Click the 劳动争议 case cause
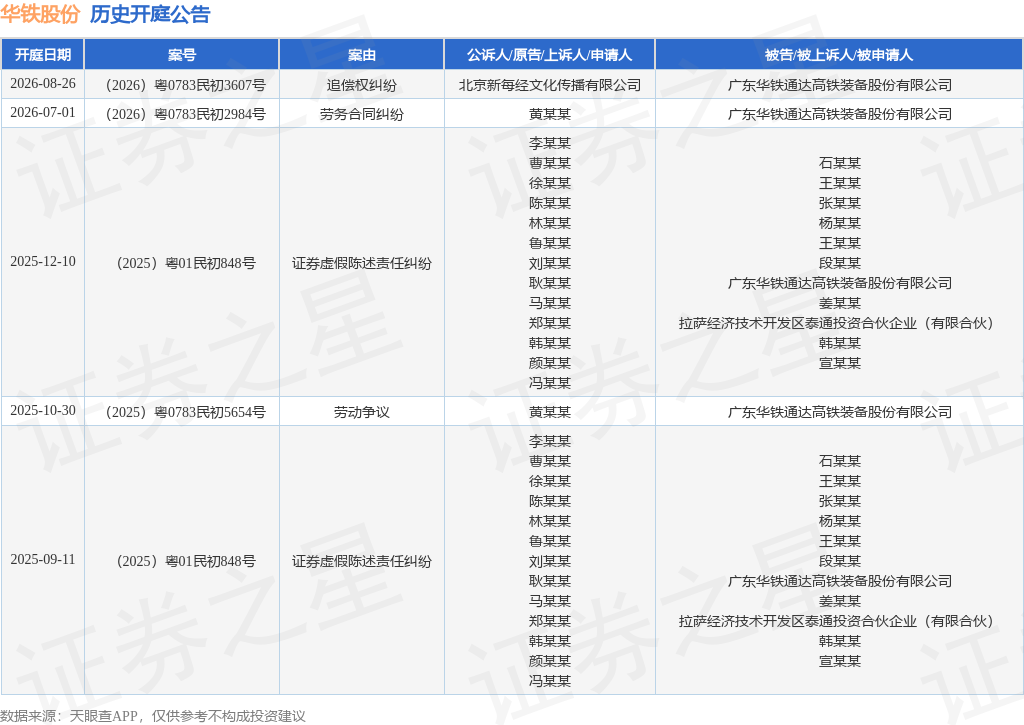Image resolution: width=1024 pixels, height=725 pixels. 362,412
